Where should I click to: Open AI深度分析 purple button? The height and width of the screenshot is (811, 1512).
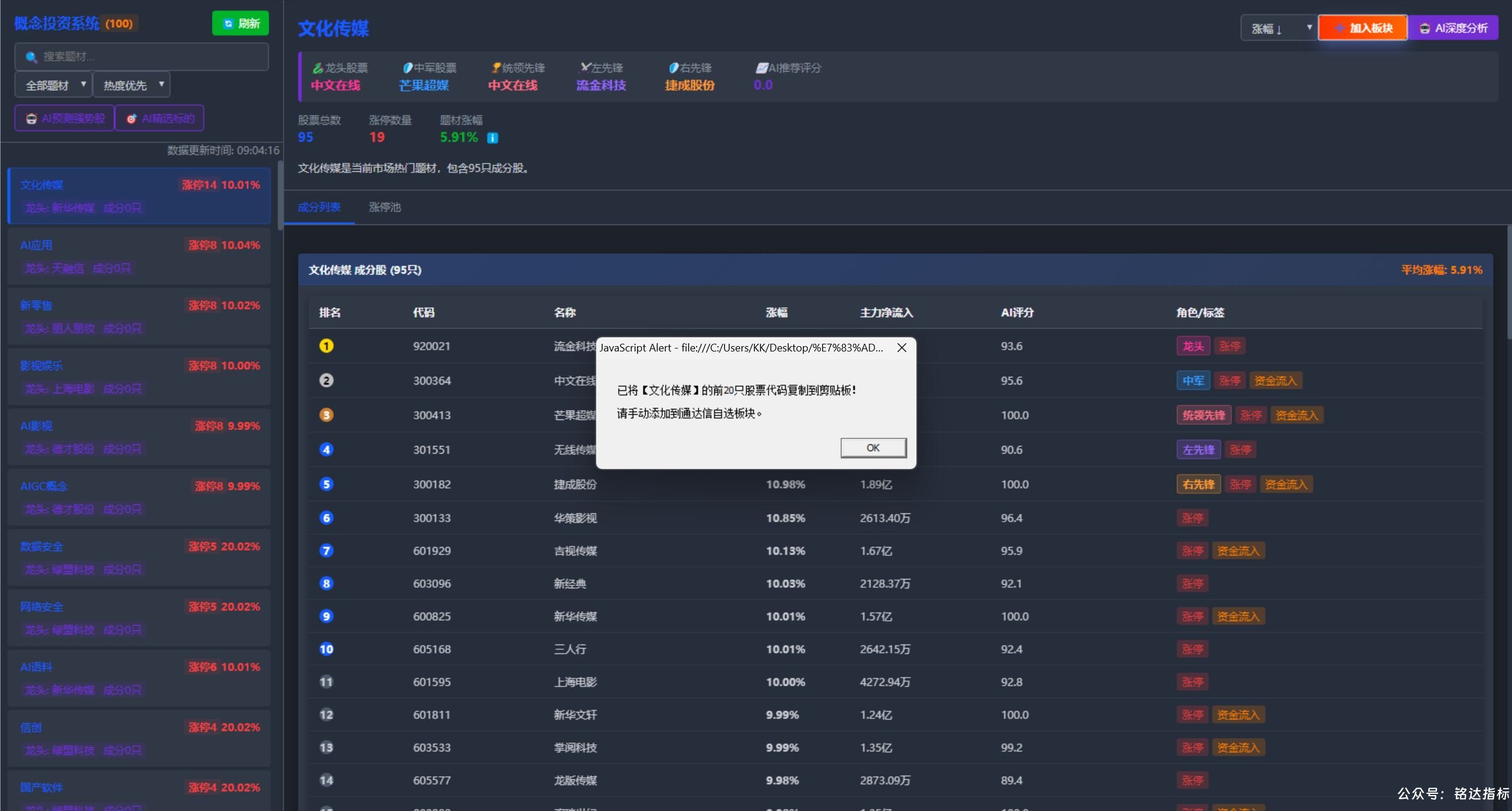(x=1454, y=28)
